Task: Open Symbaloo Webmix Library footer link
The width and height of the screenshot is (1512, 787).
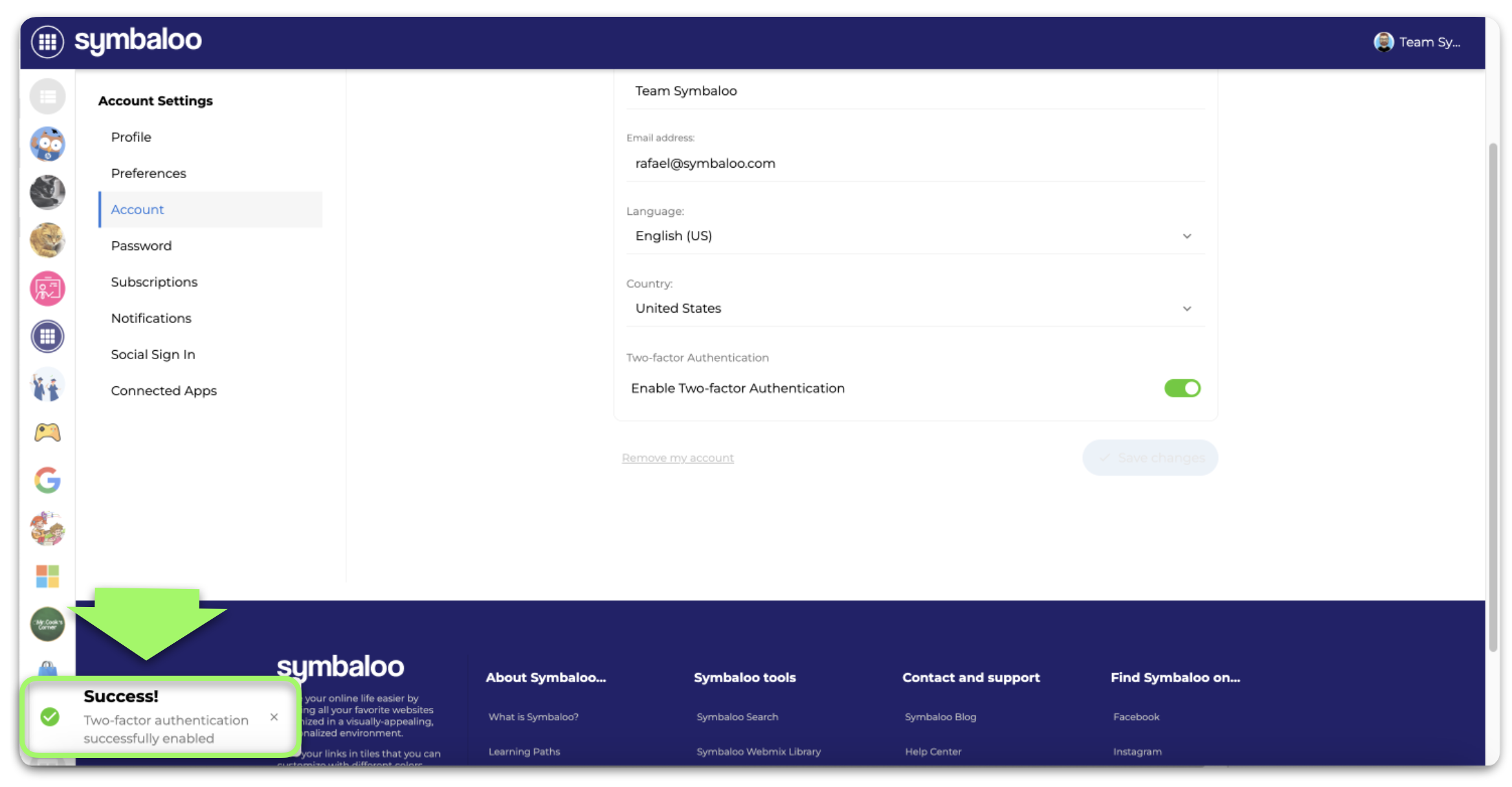Action: coord(759,752)
